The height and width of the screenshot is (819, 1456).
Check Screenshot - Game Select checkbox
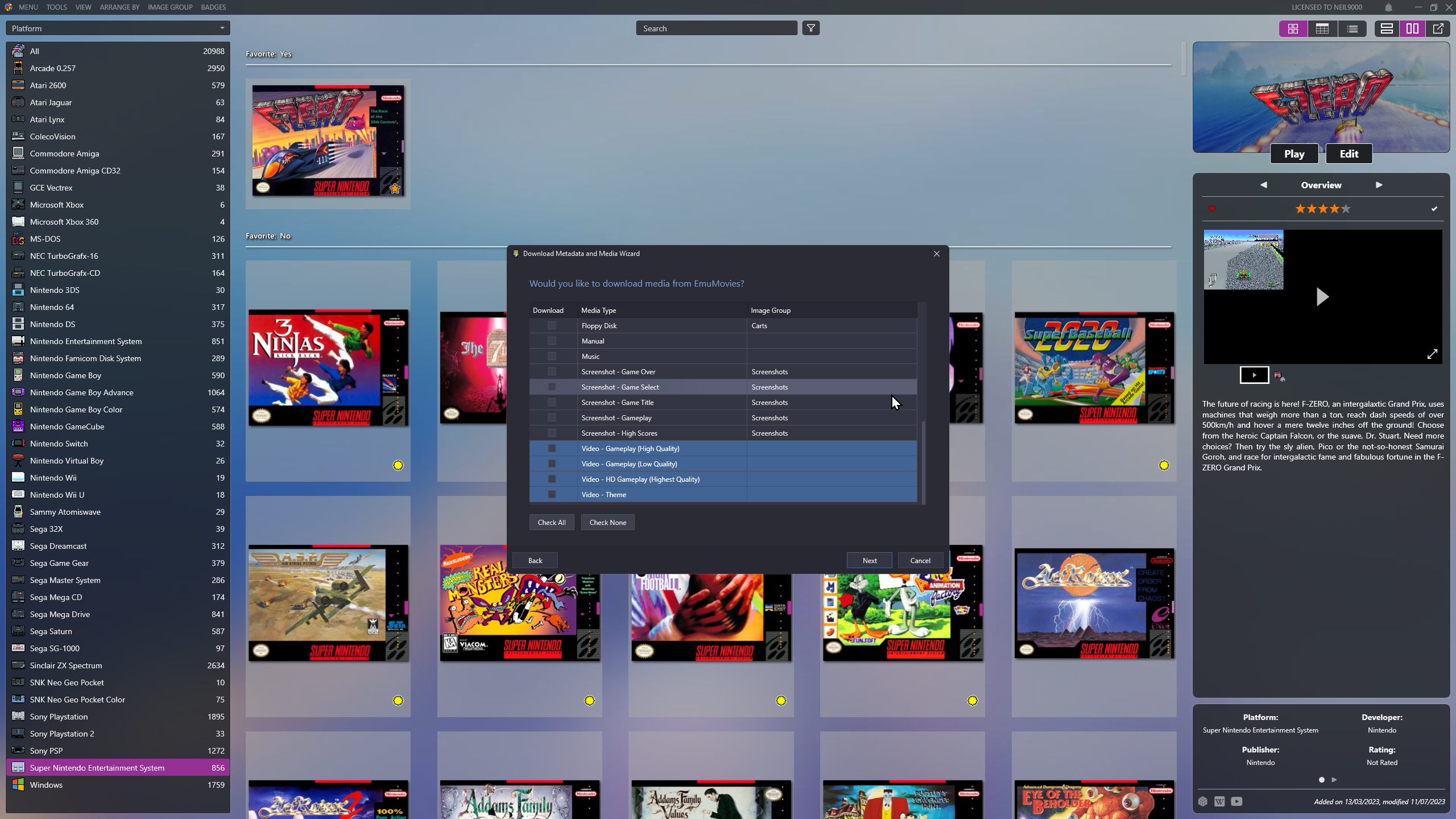tap(552, 387)
